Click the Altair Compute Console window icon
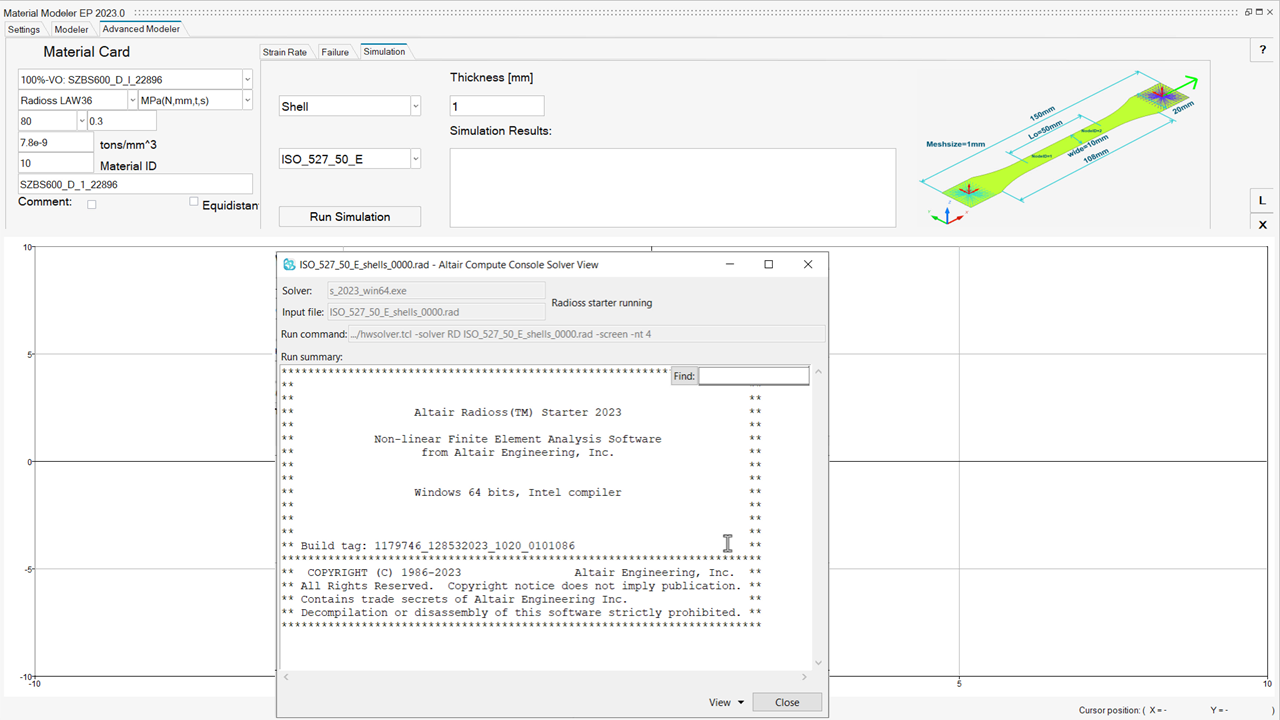The height and width of the screenshot is (720, 1280). [x=289, y=265]
